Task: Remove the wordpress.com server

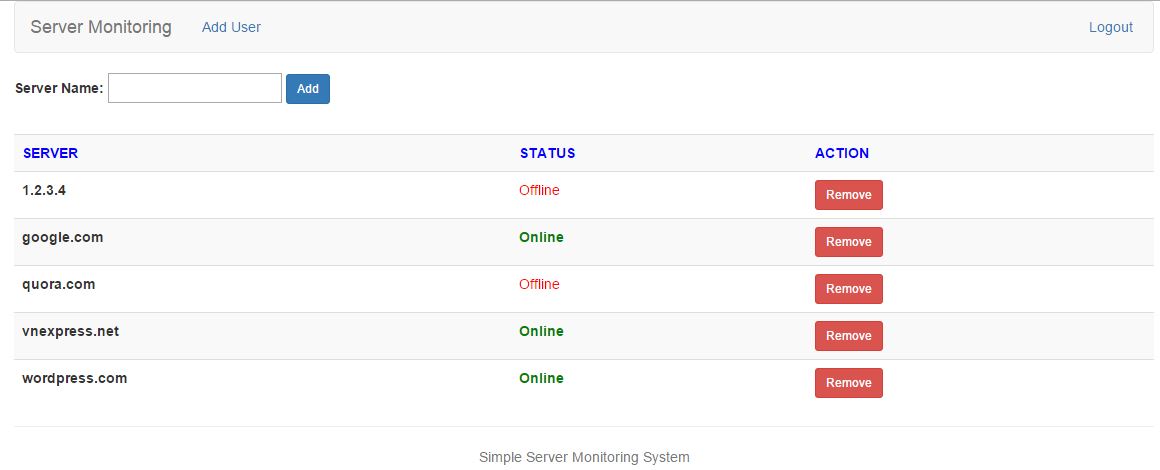Action: tap(849, 383)
